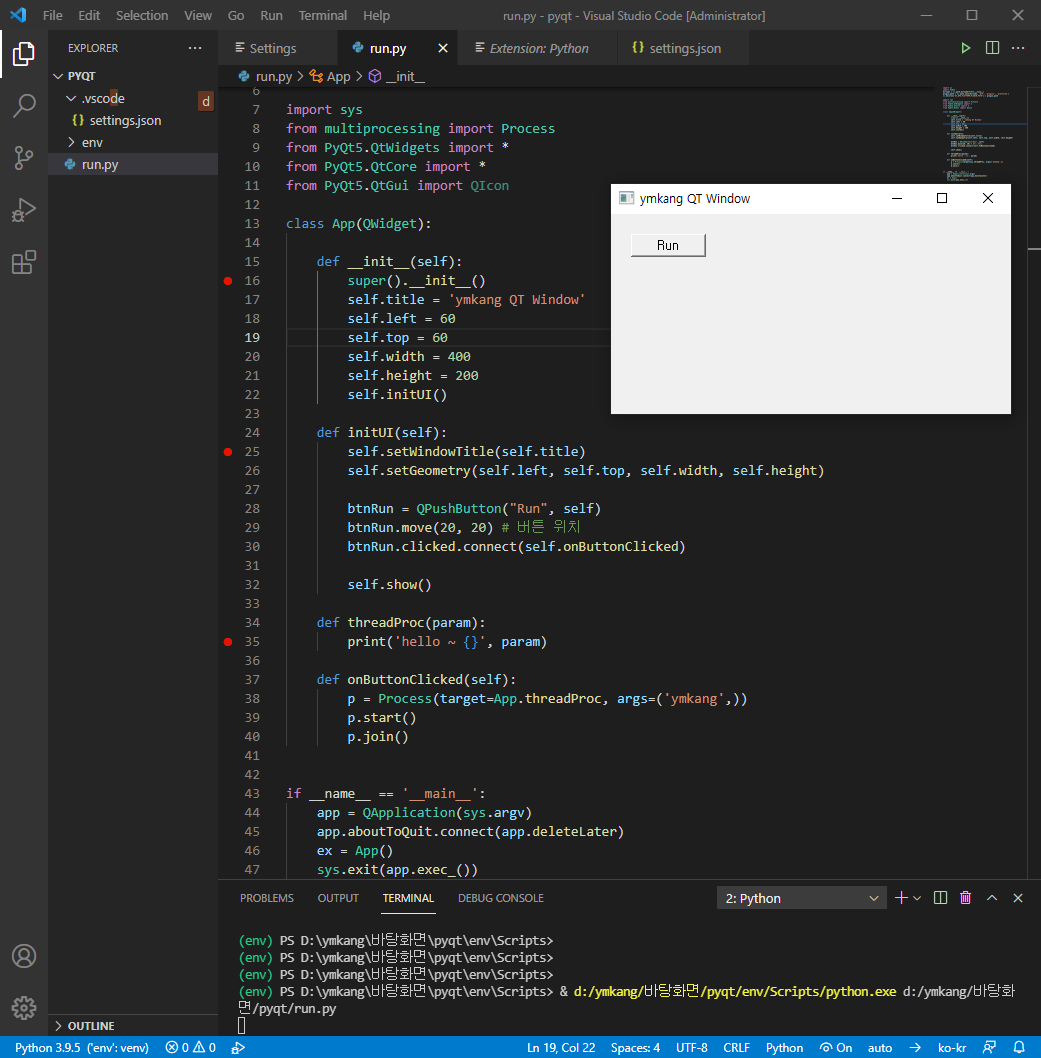The height and width of the screenshot is (1058, 1041).
Task: Toggle the Live Share On indicator
Action: click(836, 1047)
